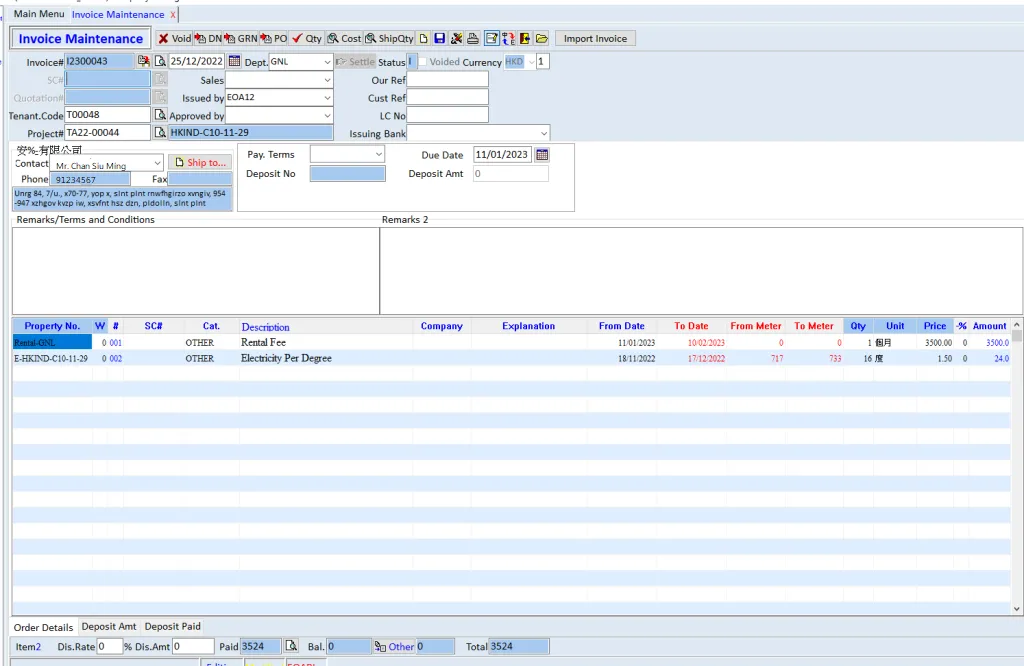Click the Ship to... button
Image resolution: width=1024 pixels, height=666 pixels.
(x=199, y=162)
